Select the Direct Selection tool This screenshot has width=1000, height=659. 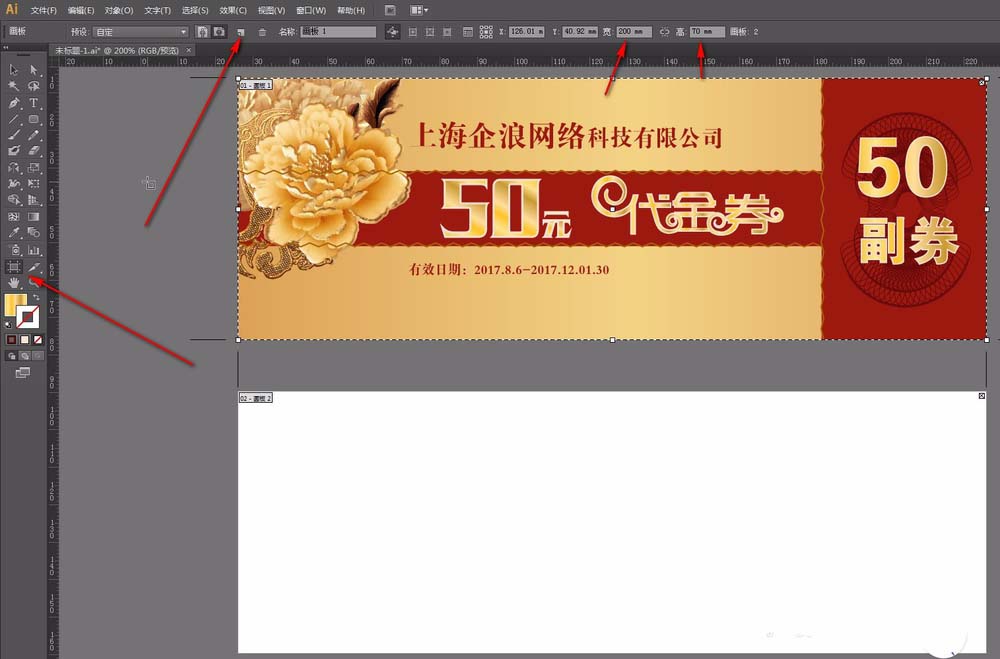[x=33, y=70]
